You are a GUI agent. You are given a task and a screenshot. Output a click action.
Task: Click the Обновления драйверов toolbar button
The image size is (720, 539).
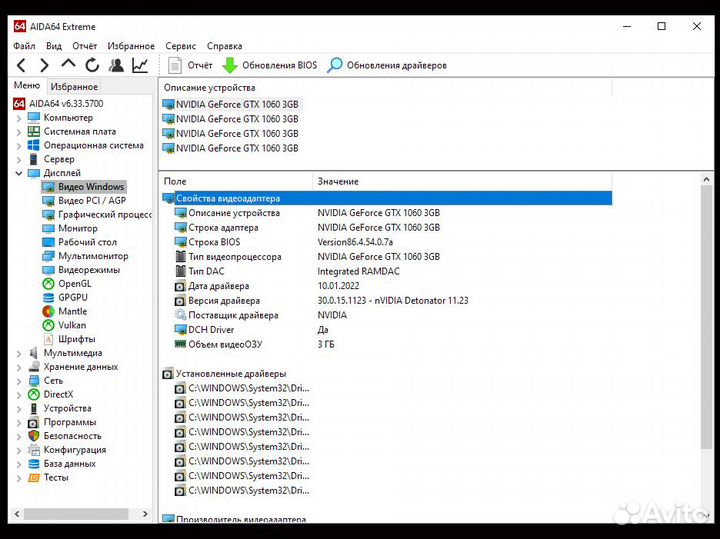tap(387, 65)
